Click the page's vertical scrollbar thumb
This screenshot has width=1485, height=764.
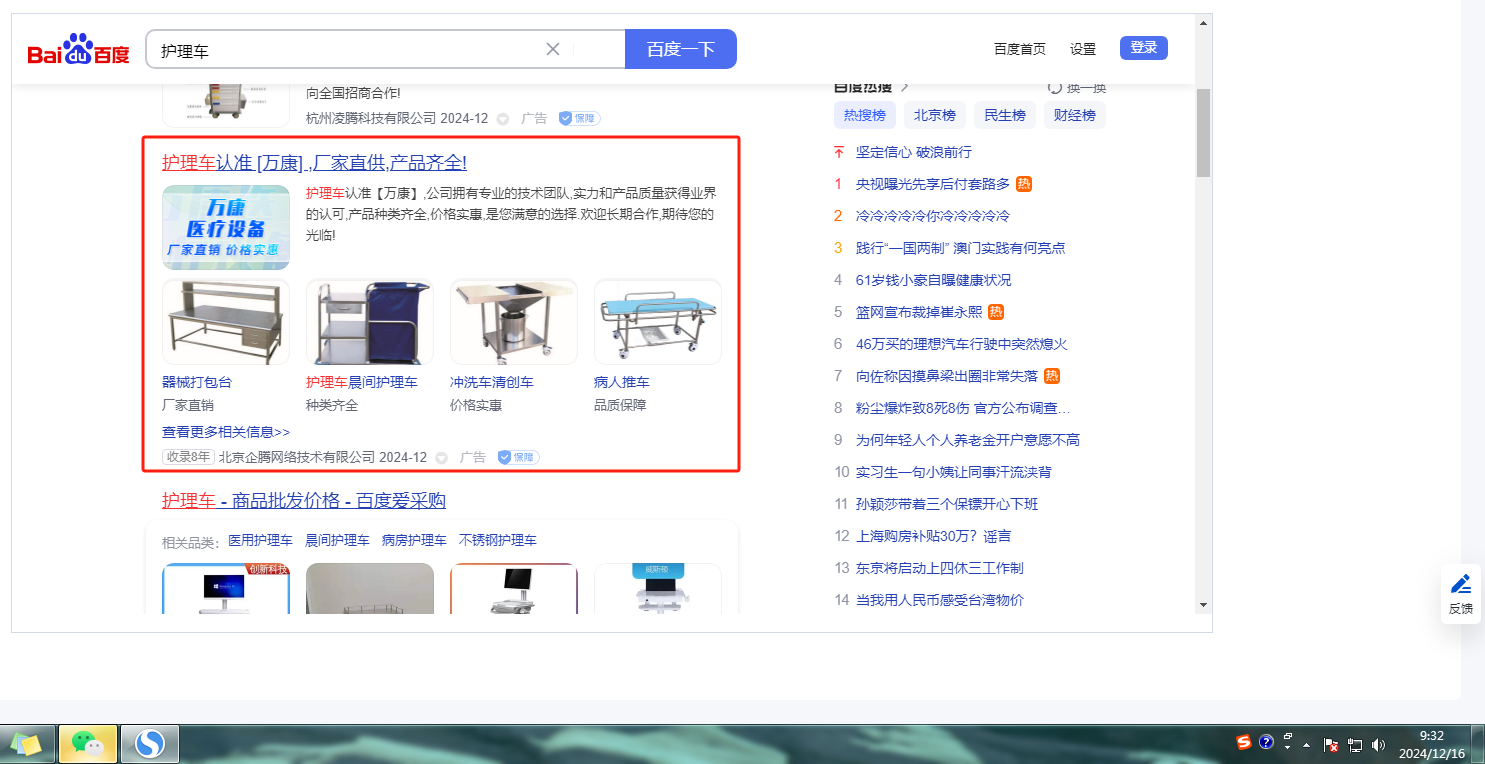tap(1203, 132)
